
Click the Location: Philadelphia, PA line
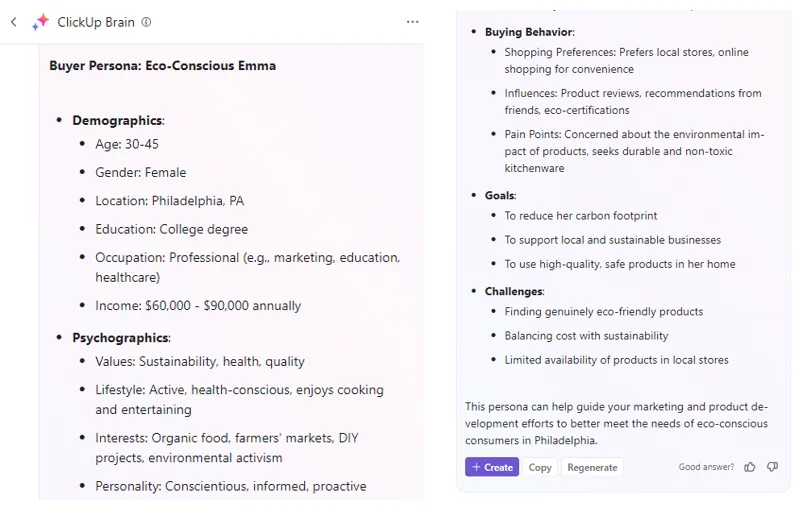[169, 201]
